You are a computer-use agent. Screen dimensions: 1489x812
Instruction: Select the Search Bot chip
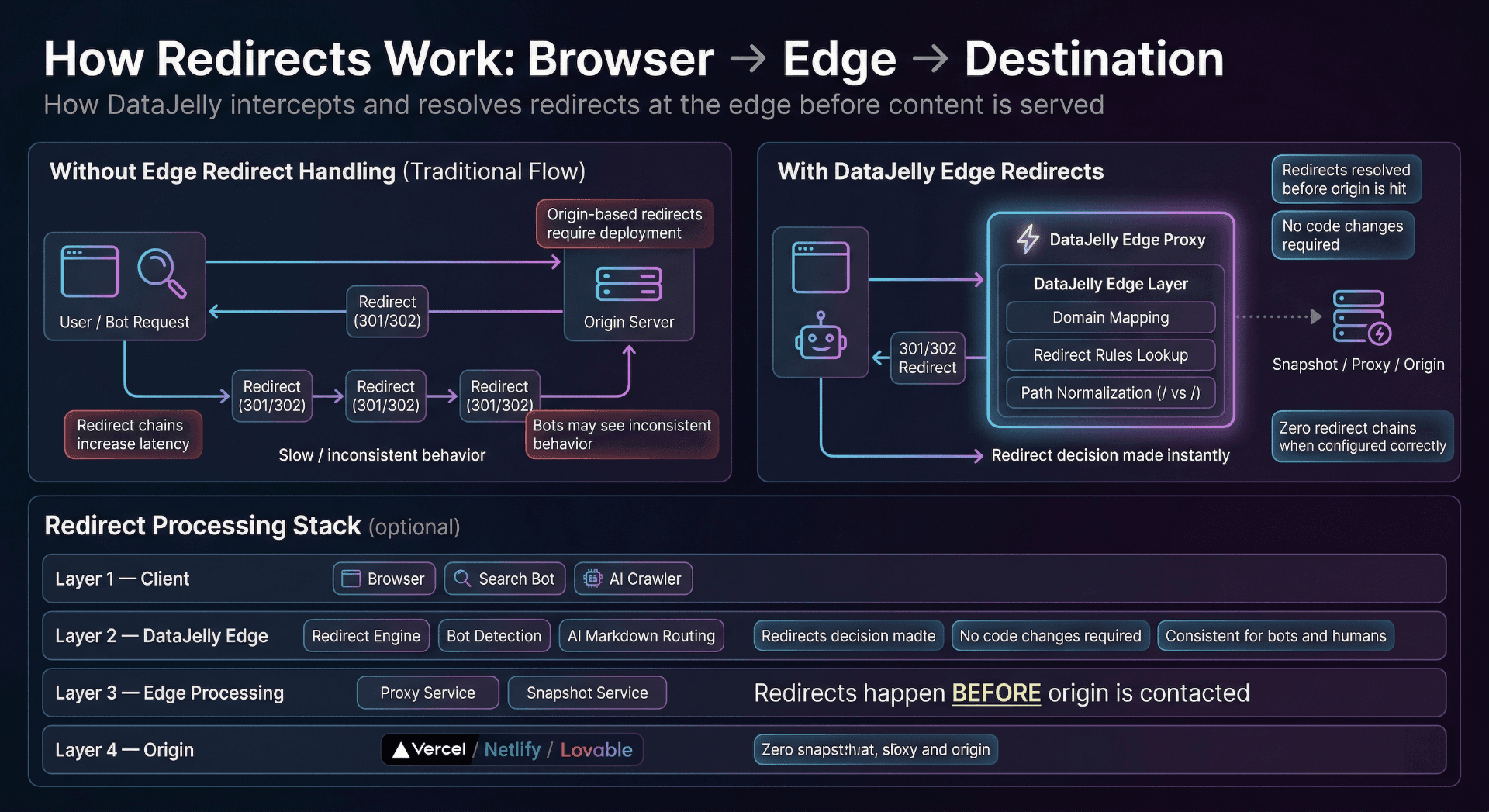click(x=505, y=579)
